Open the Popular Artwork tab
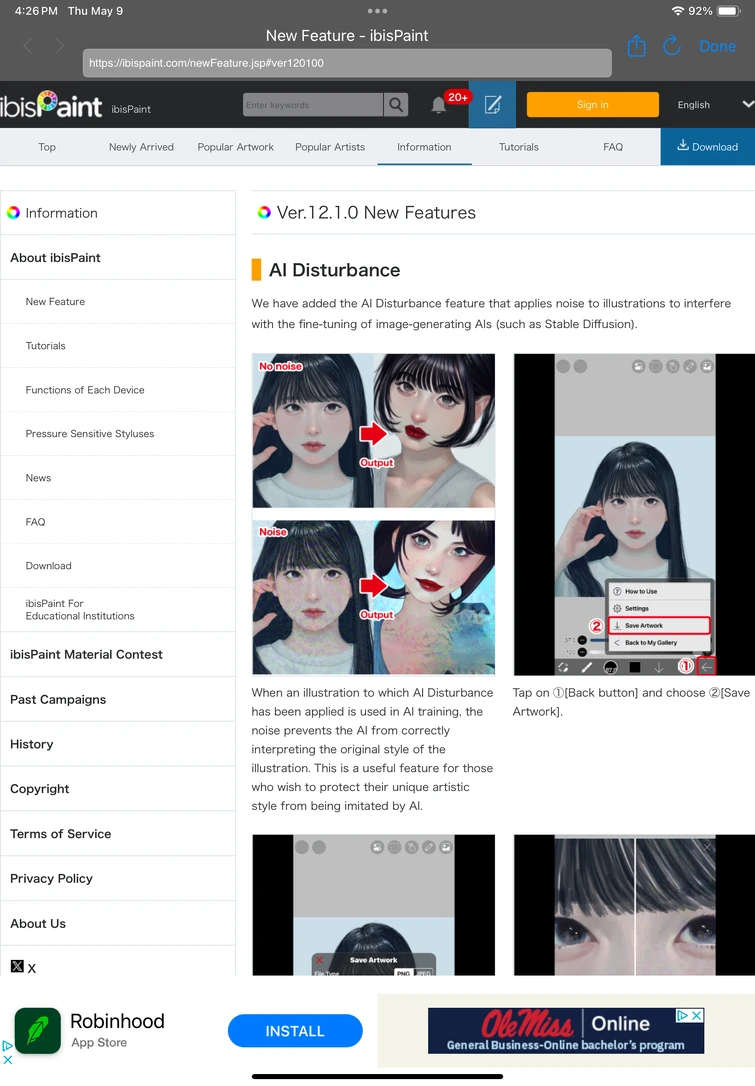 [236, 147]
